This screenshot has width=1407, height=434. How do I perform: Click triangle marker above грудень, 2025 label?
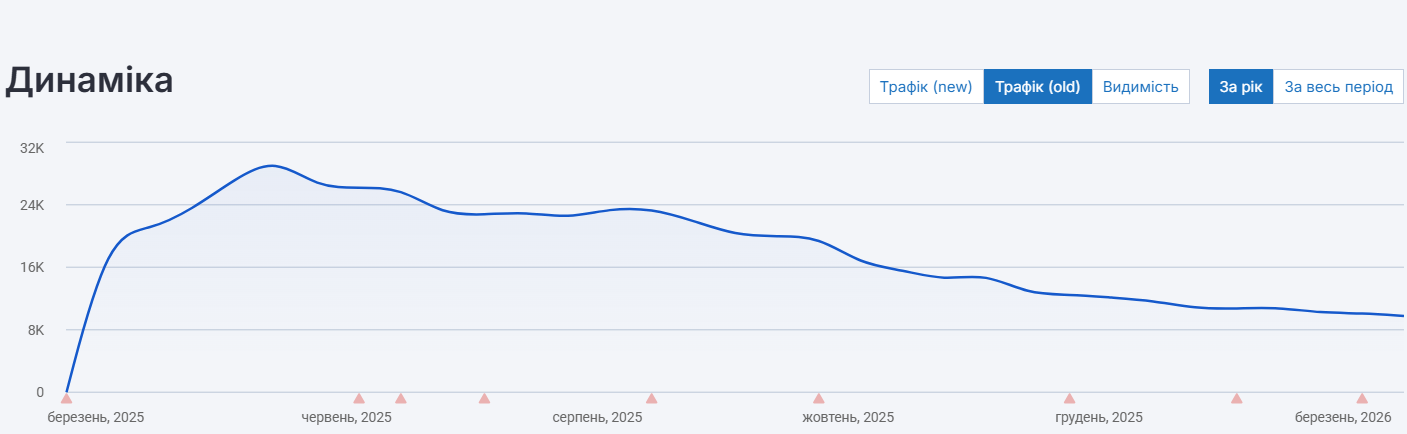(x=1069, y=398)
